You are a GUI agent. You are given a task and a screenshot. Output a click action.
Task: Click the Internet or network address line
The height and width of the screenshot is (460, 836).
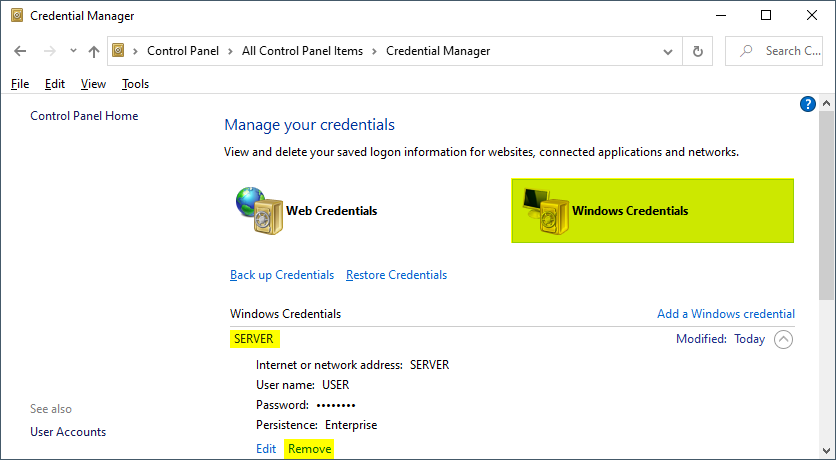[x=352, y=365]
